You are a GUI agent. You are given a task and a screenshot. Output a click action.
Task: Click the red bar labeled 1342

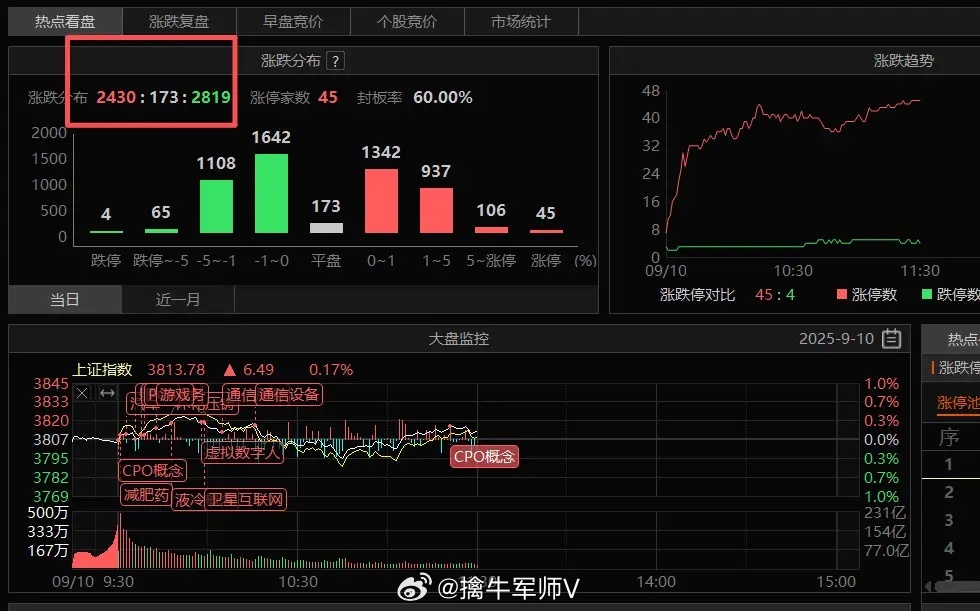[381, 201]
